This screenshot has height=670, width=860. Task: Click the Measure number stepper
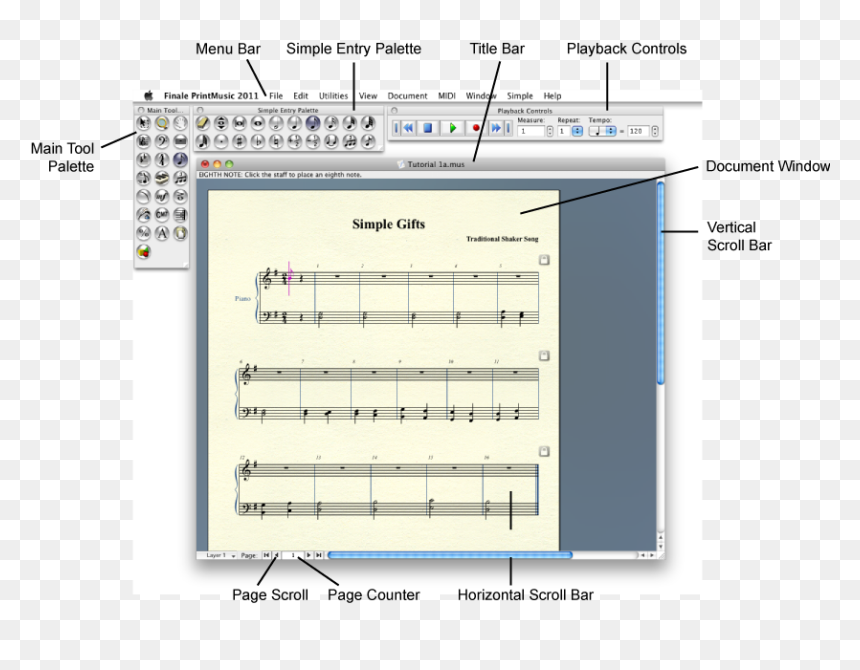(550, 131)
